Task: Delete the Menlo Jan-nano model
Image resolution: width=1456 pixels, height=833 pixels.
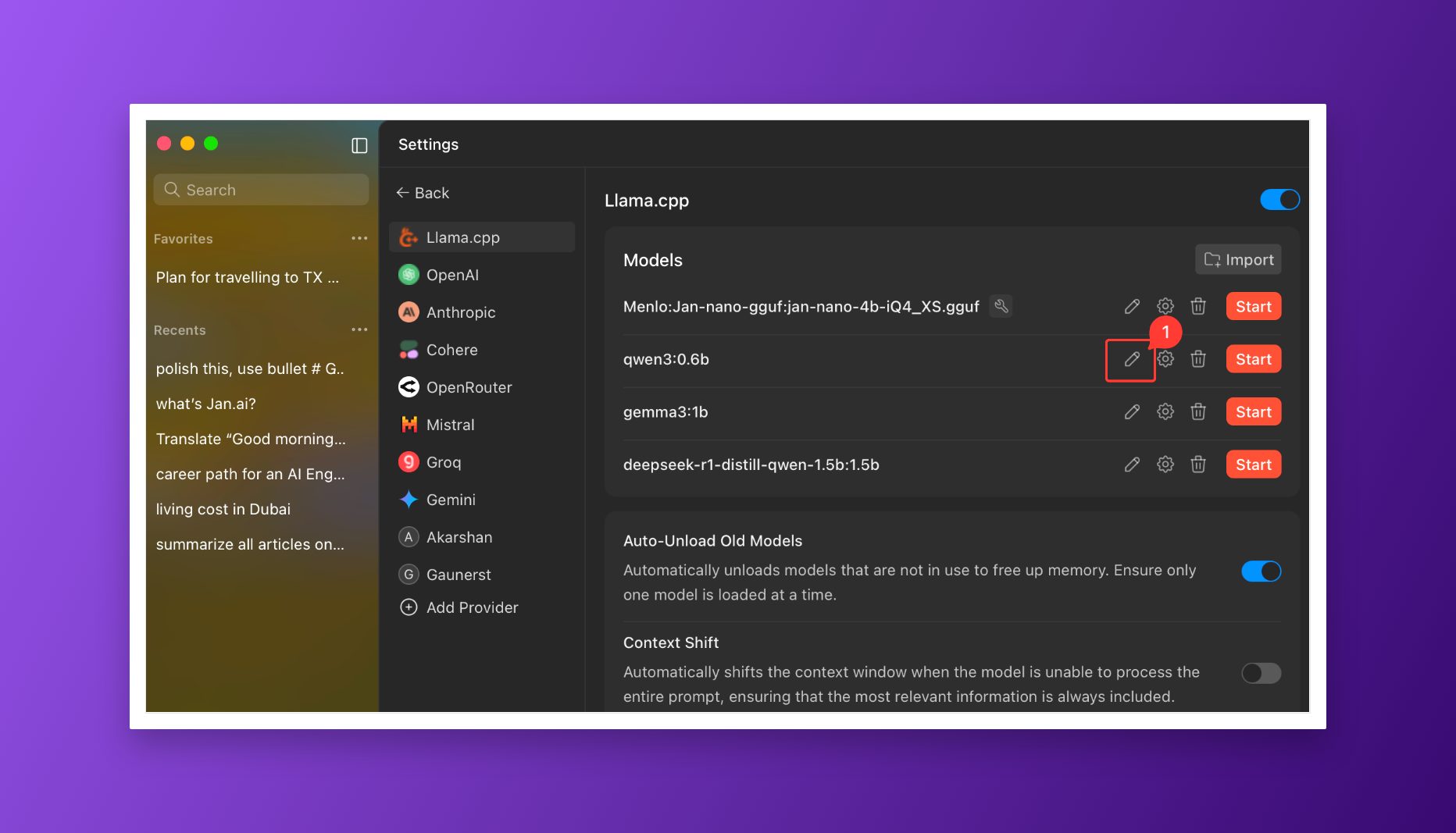Action: pyautogui.click(x=1198, y=306)
